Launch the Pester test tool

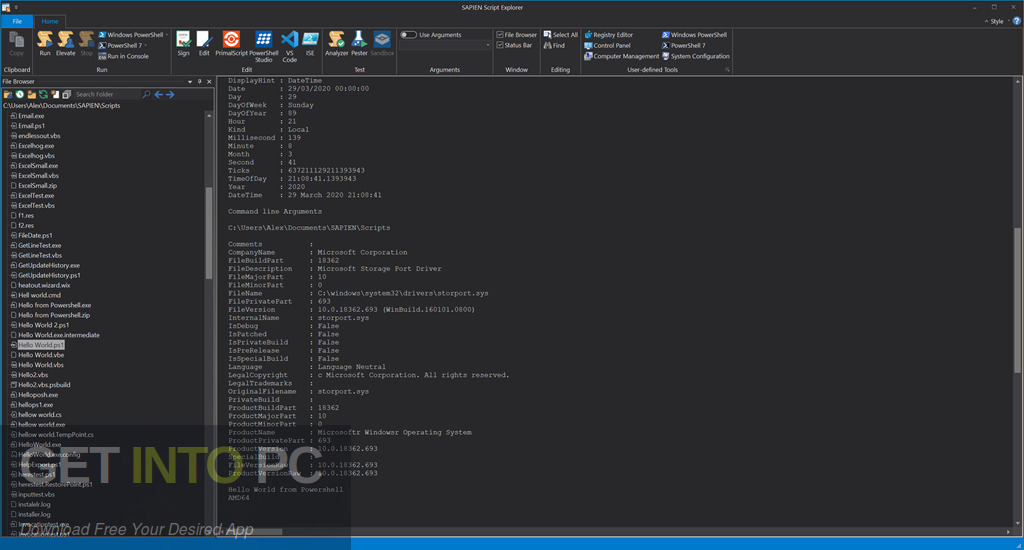click(x=359, y=44)
